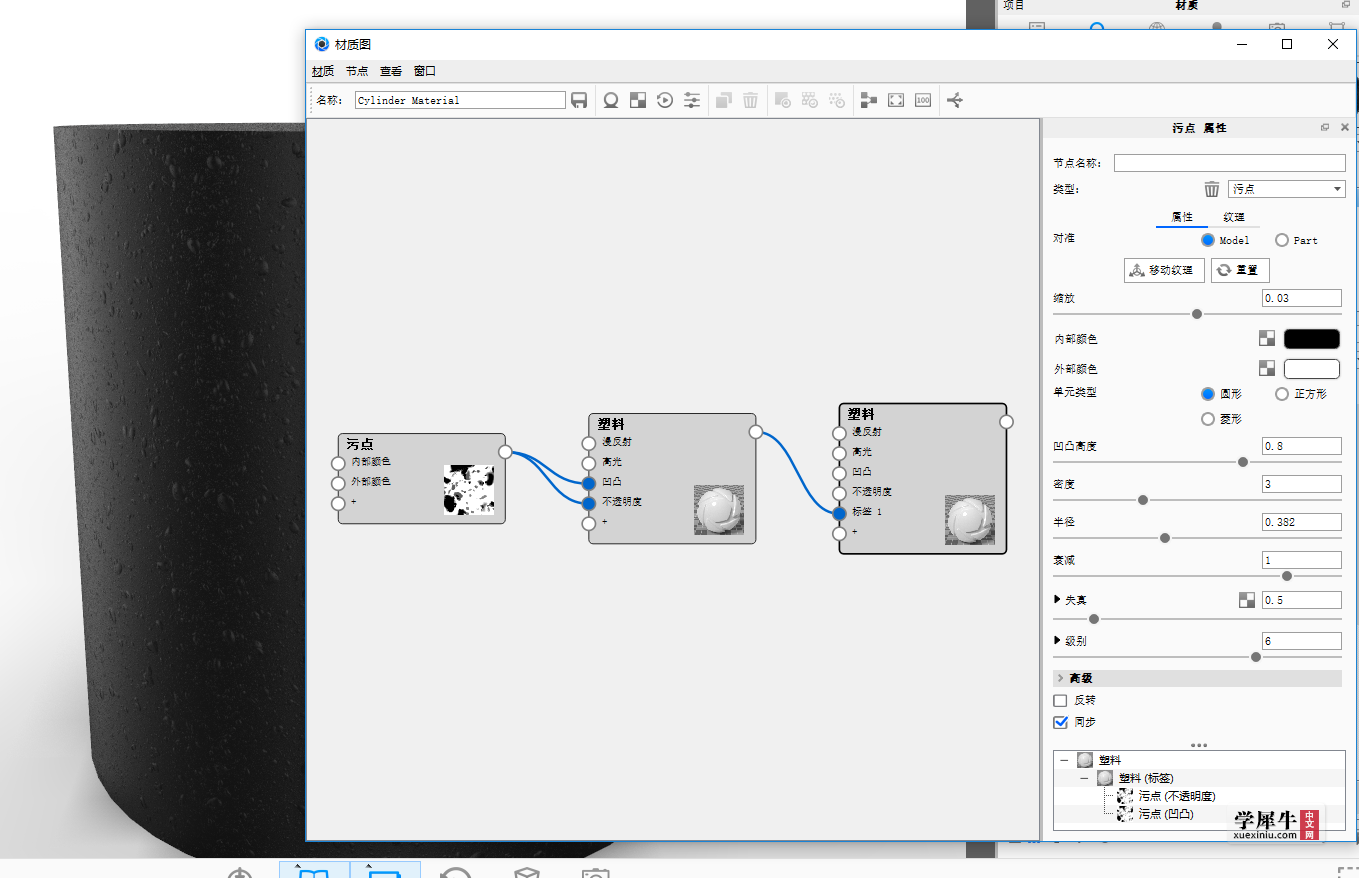Save the material to library icon
Viewport: 1359px width, 878px height.
(579, 100)
